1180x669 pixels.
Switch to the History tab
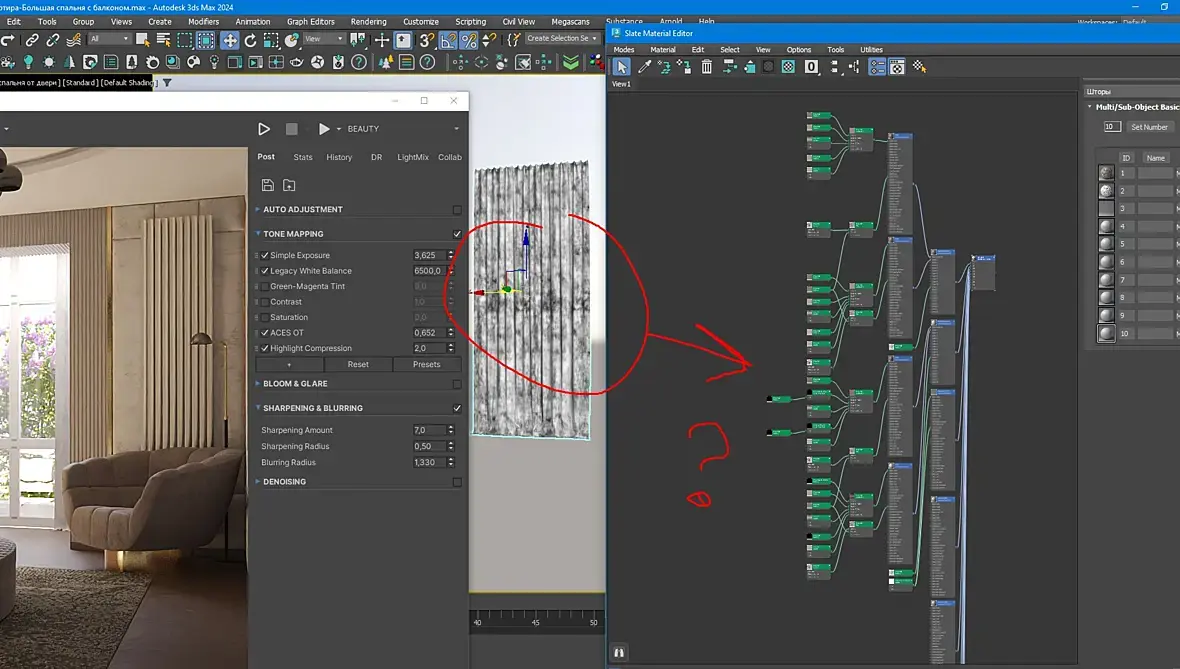[339, 157]
